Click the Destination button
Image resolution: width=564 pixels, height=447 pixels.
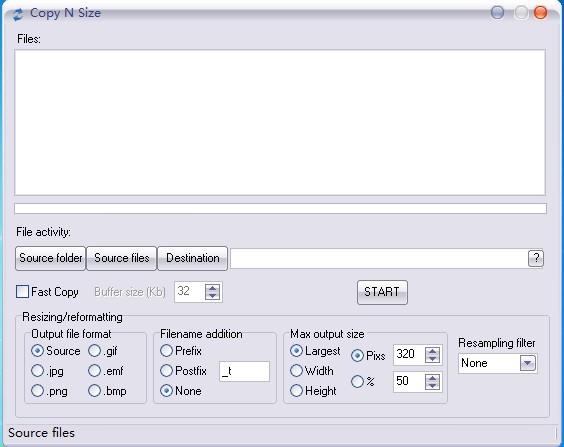[x=192, y=258]
